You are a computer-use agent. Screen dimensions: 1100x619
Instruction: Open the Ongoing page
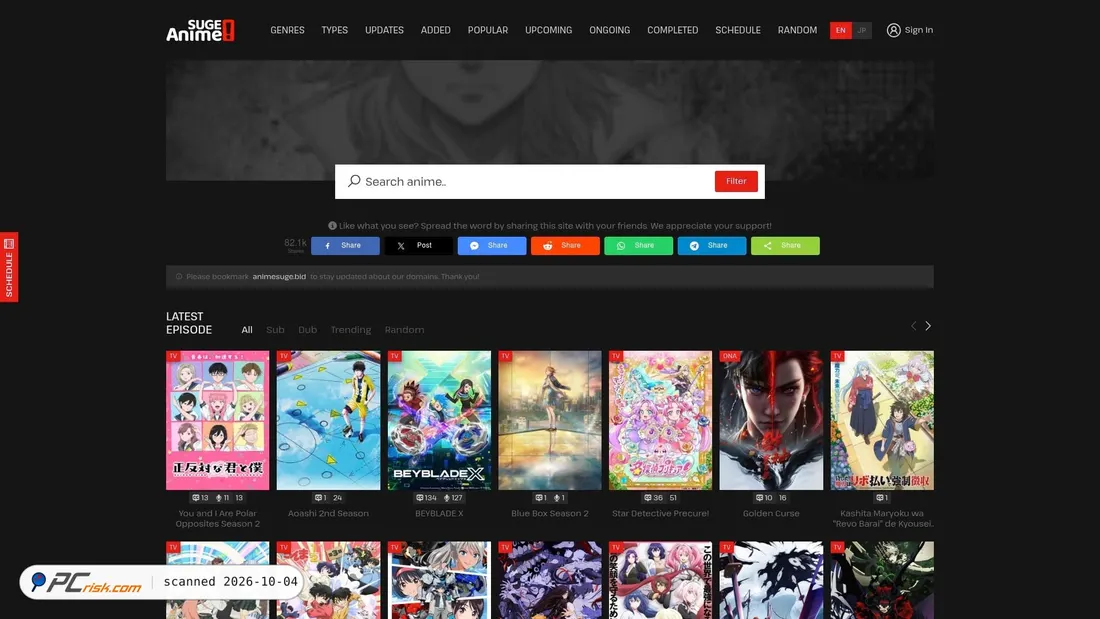coord(610,30)
